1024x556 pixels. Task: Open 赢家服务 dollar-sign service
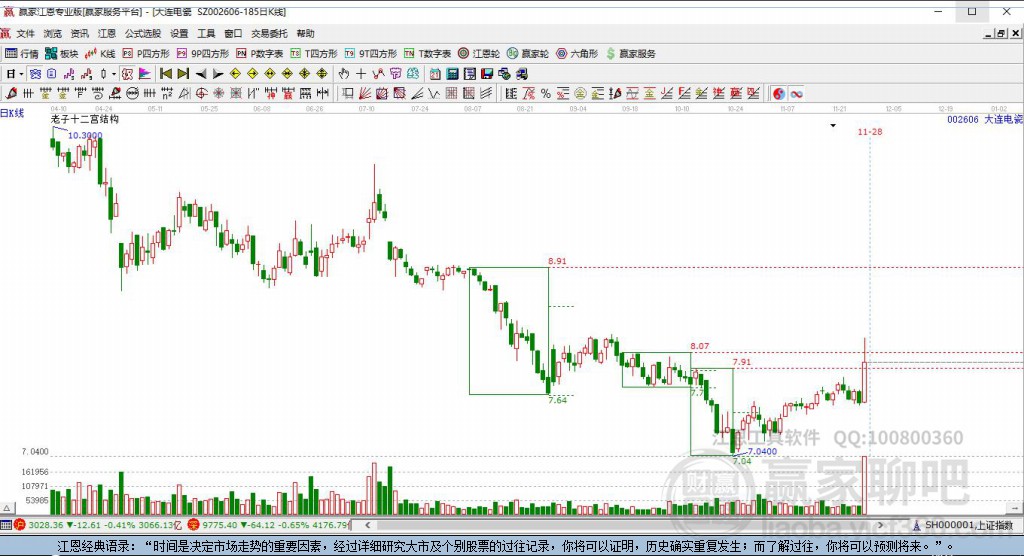click(x=630, y=54)
